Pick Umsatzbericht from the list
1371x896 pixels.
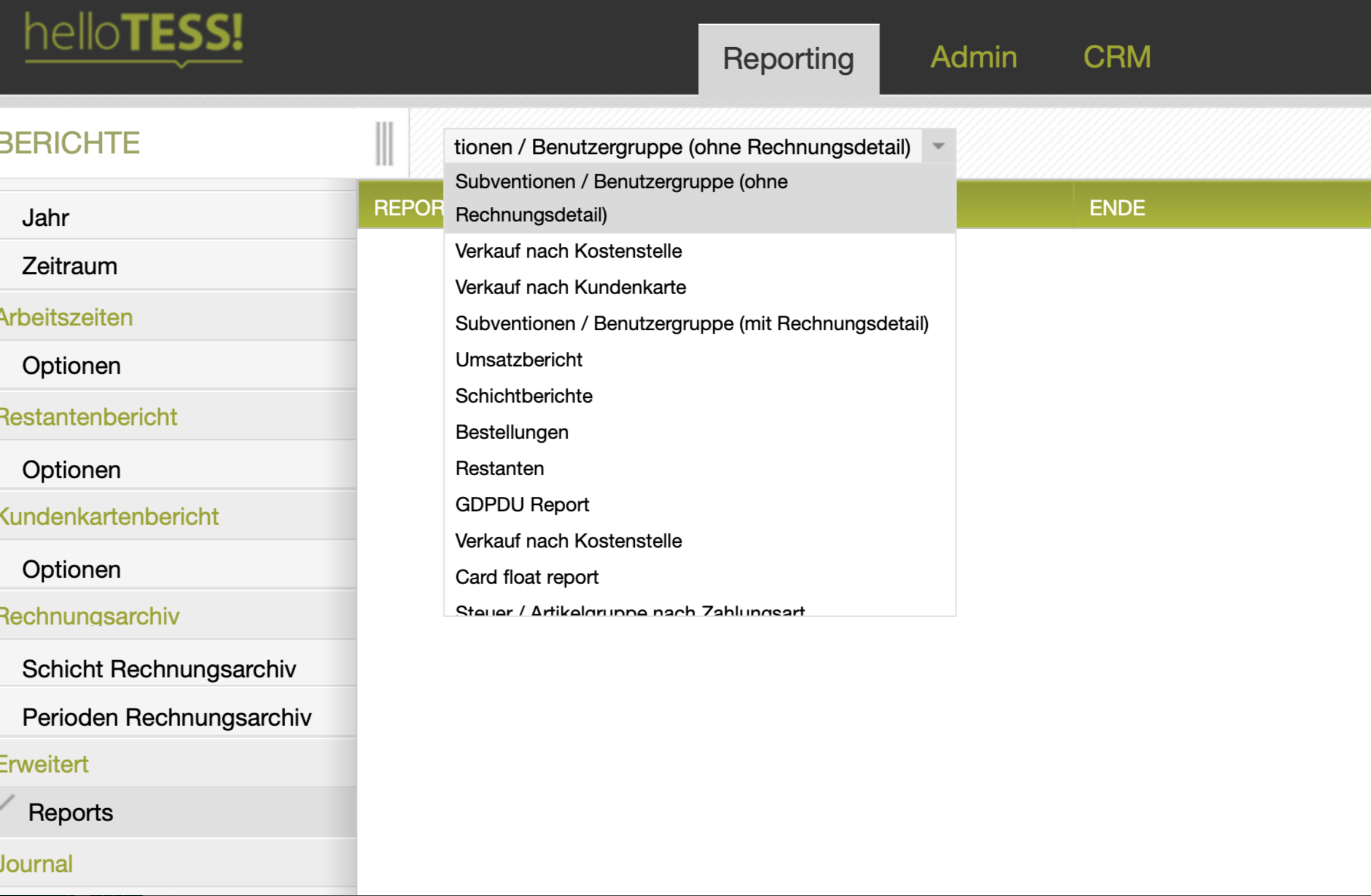click(x=700, y=360)
